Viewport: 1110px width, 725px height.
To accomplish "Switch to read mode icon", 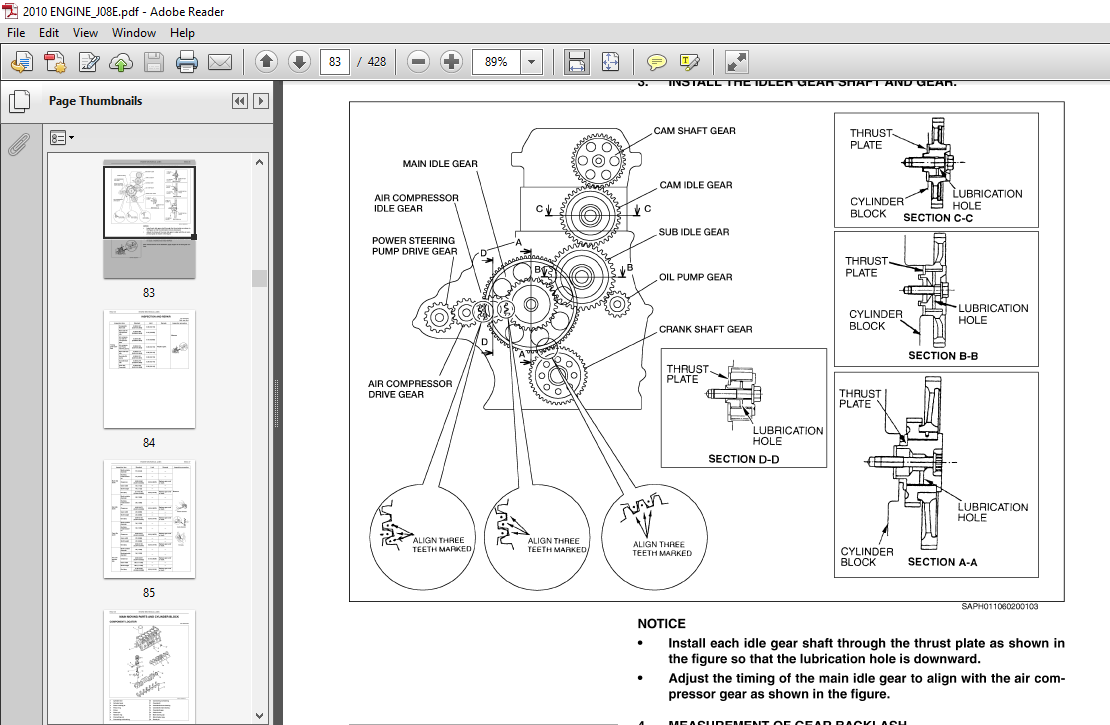I will tap(736, 62).
